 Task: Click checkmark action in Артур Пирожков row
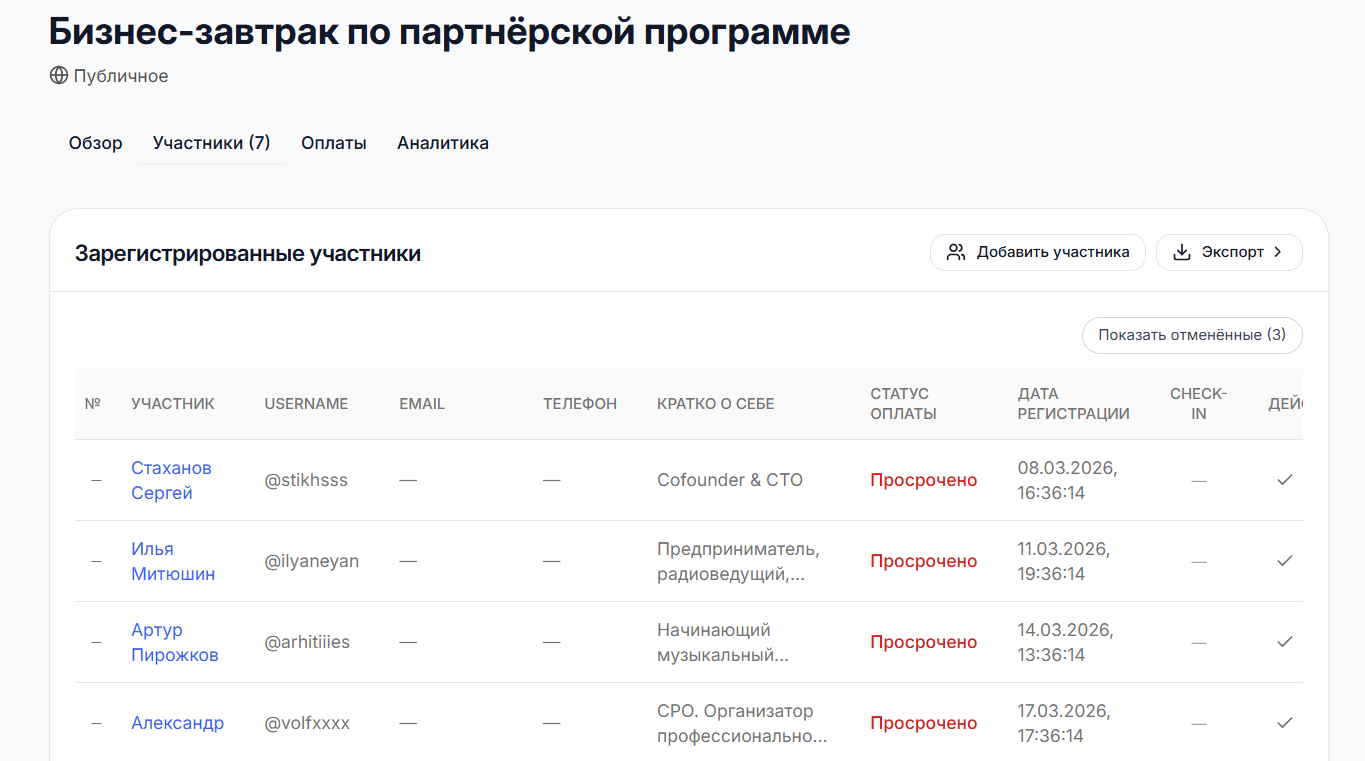pyautogui.click(x=1285, y=642)
